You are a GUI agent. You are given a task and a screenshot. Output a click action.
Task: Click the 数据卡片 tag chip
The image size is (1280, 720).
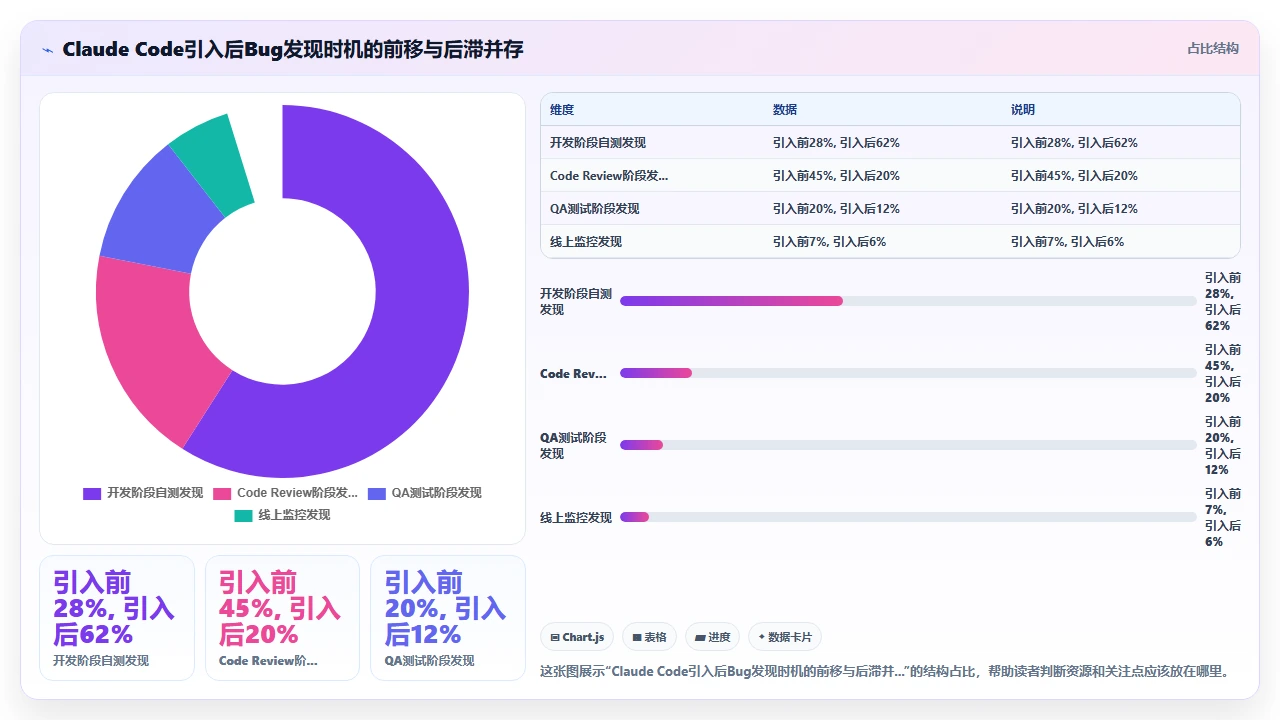(785, 637)
